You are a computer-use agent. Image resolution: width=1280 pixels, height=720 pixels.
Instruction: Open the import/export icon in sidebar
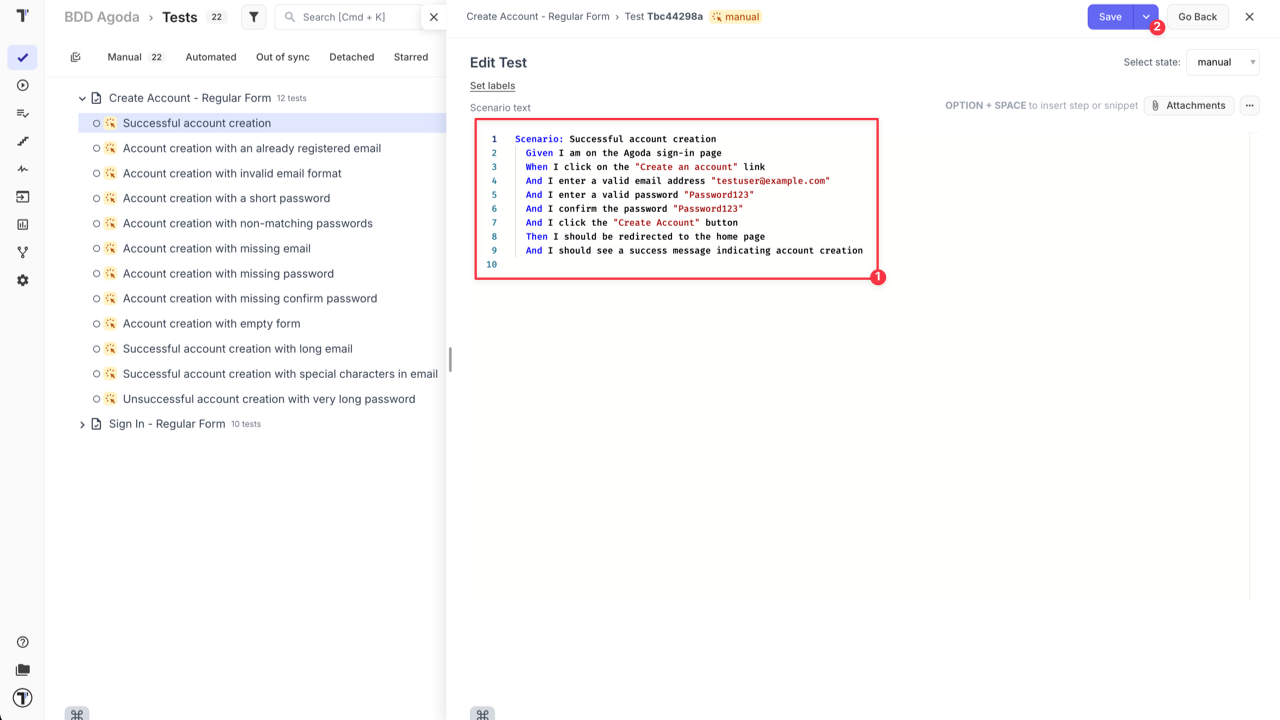click(x=22, y=196)
